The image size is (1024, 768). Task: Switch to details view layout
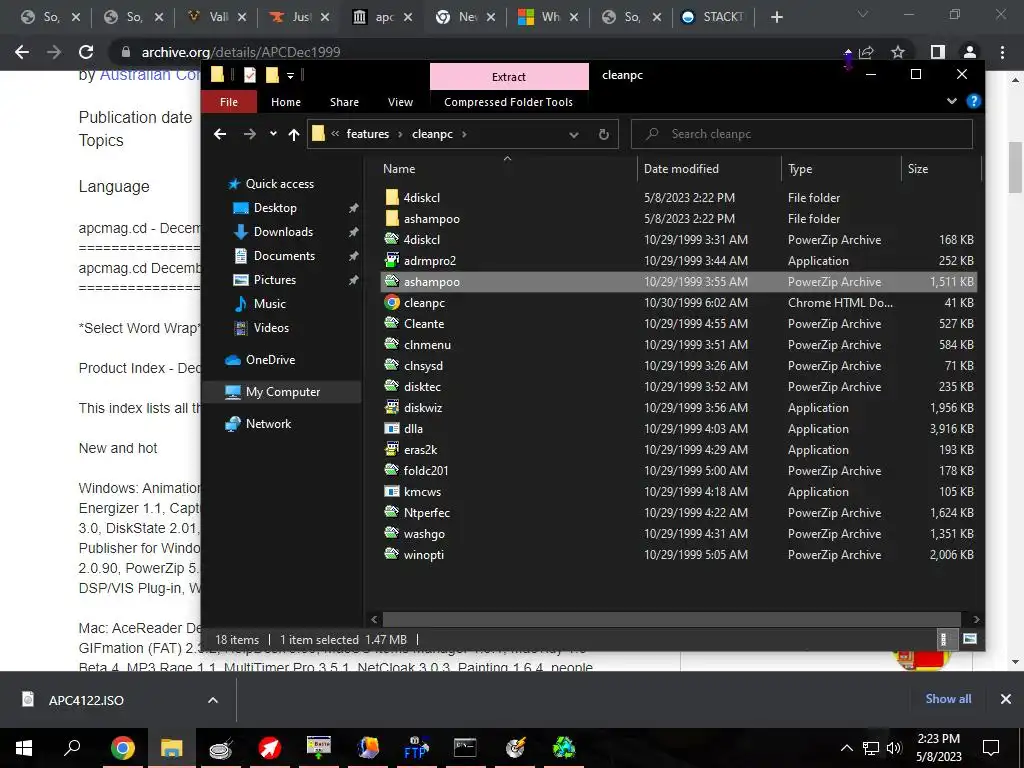pos(943,639)
